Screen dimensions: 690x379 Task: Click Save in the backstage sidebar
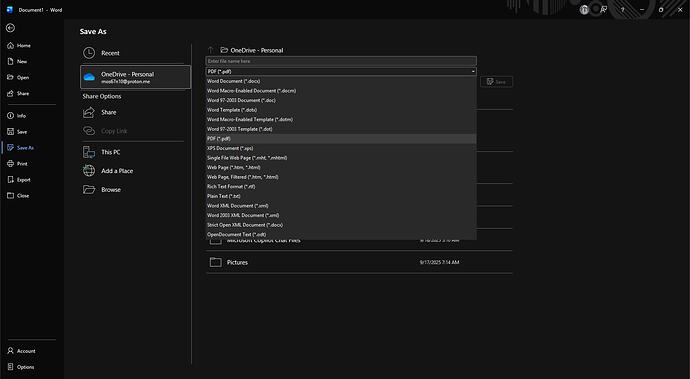click(x=17, y=132)
